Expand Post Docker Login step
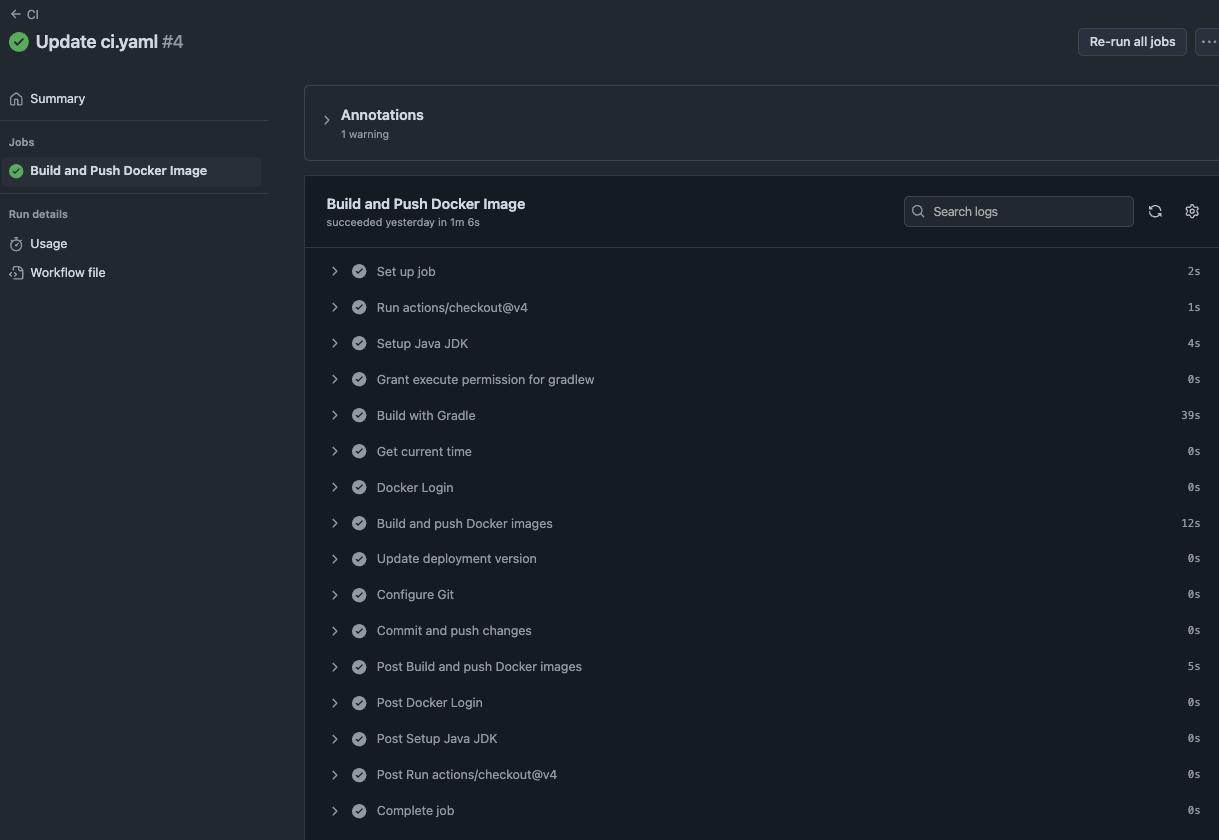Screen dimensions: 1219x840 [335, 703]
